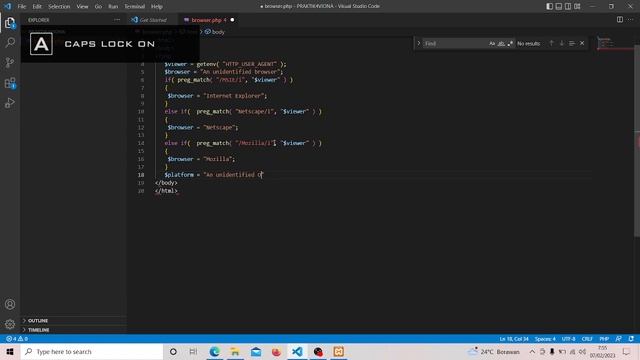Open the File menu

pos(22,7)
